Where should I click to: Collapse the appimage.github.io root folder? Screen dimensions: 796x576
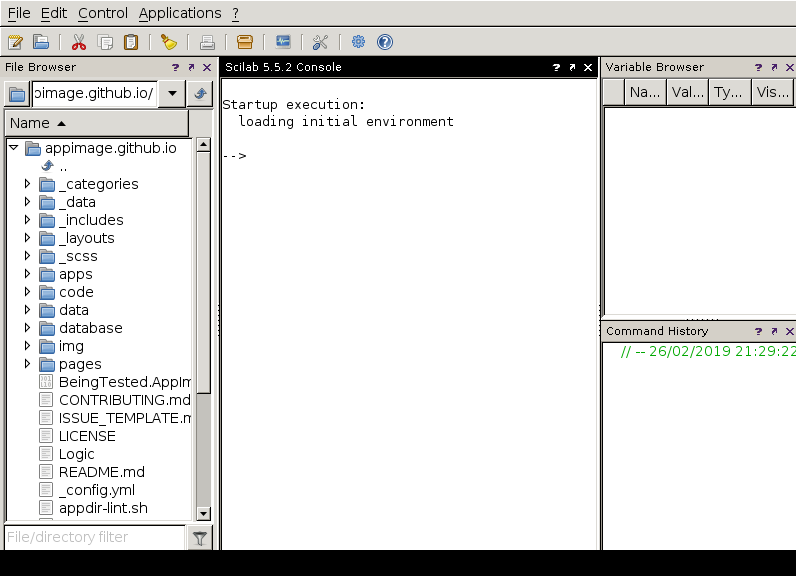click(x=14, y=148)
